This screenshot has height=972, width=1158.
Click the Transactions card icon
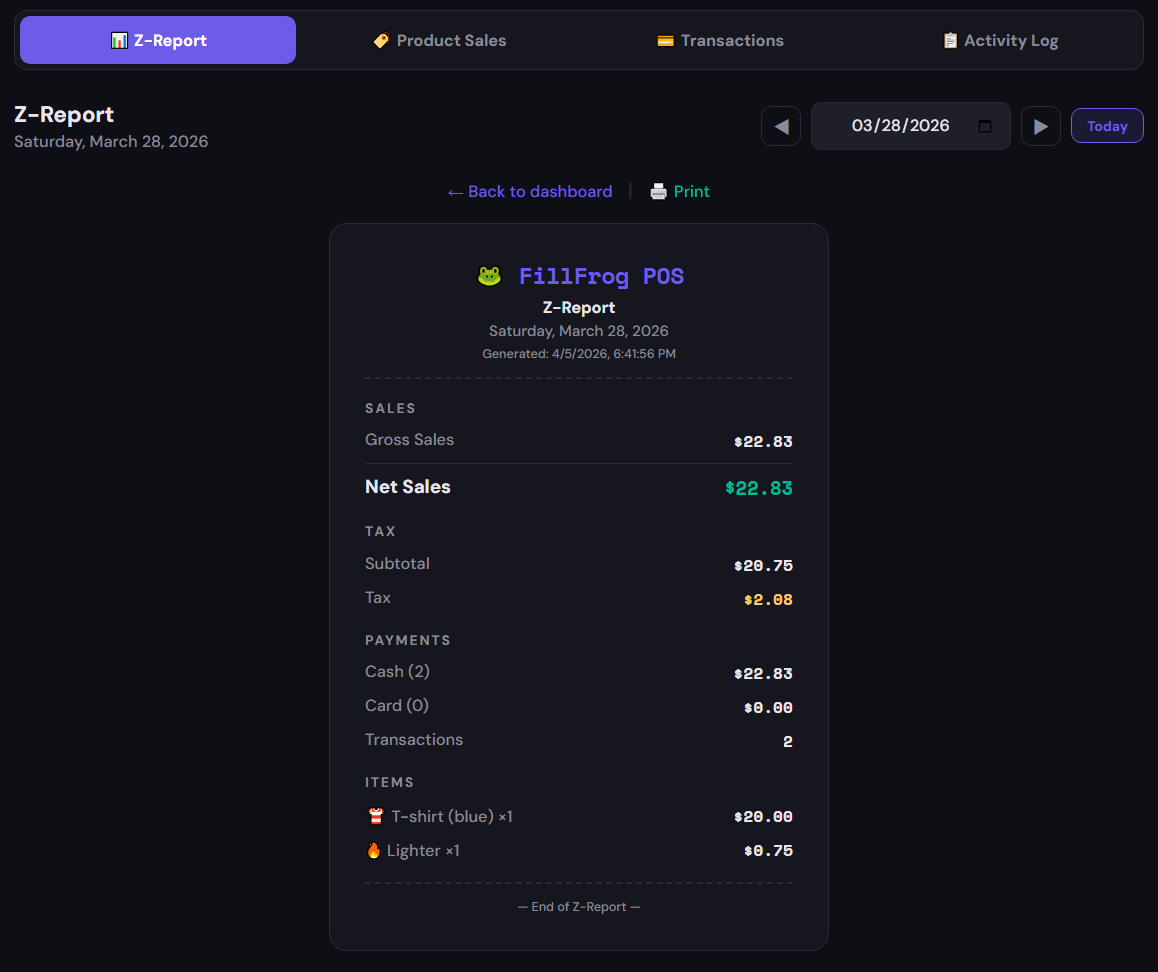pos(665,41)
